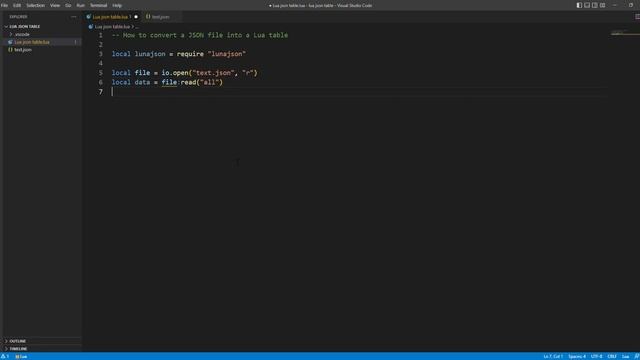Click line number 3 in the gutter
Image resolution: width=640 pixels, height=360 pixels.
point(100,54)
